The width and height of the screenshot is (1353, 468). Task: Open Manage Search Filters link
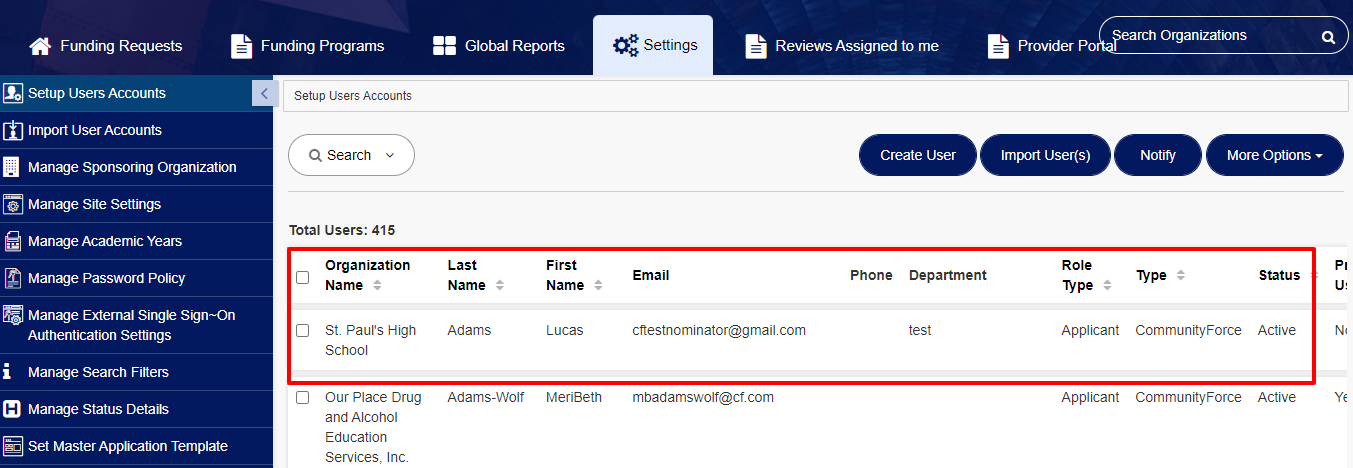tap(98, 372)
